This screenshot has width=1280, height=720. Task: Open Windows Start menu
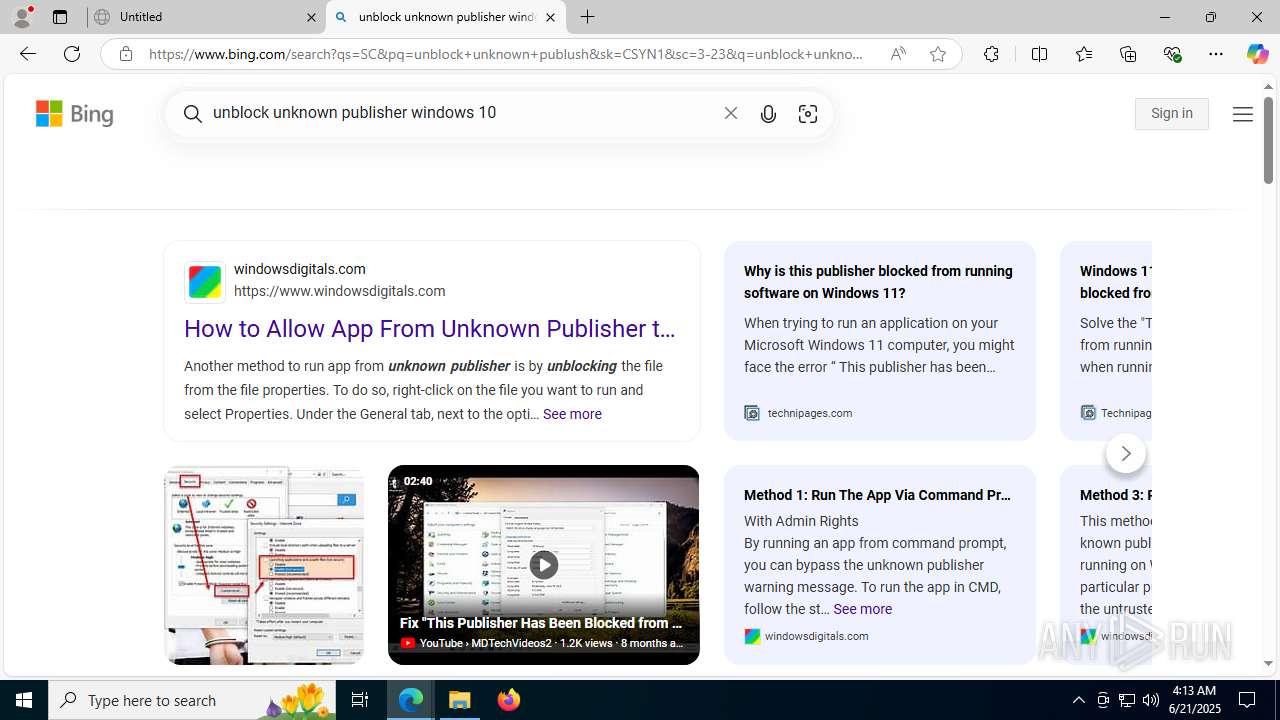point(24,700)
